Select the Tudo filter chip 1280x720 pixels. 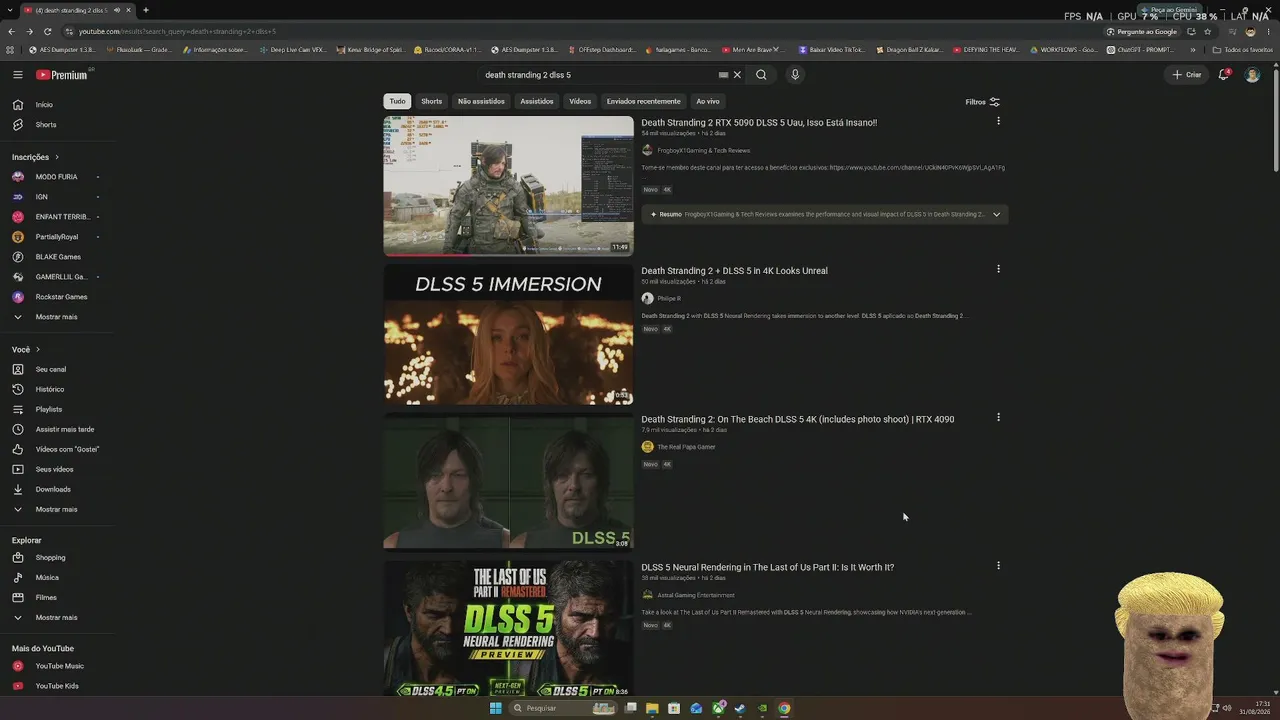[397, 101]
